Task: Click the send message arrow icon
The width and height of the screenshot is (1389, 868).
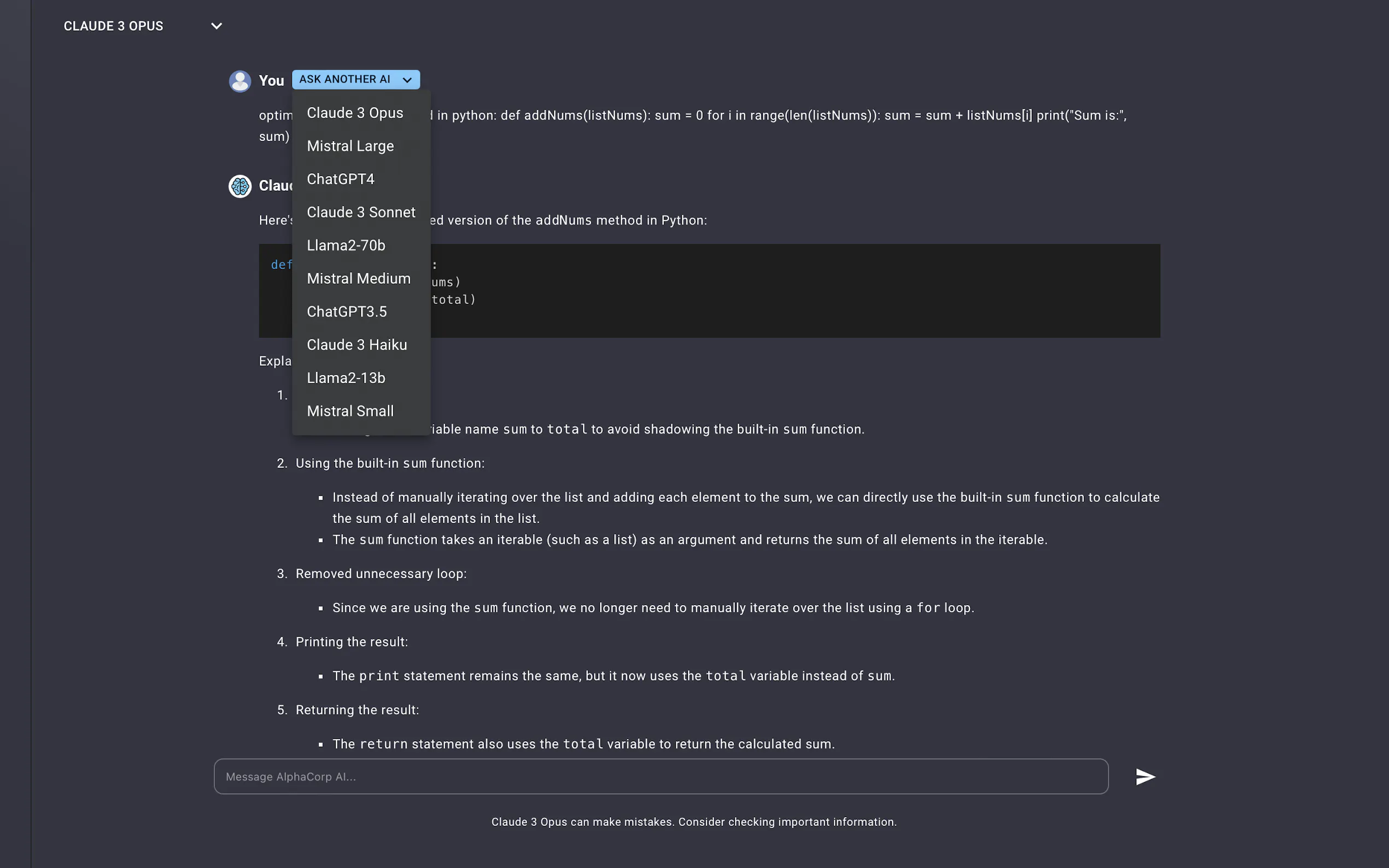Action: pos(1145,777)
